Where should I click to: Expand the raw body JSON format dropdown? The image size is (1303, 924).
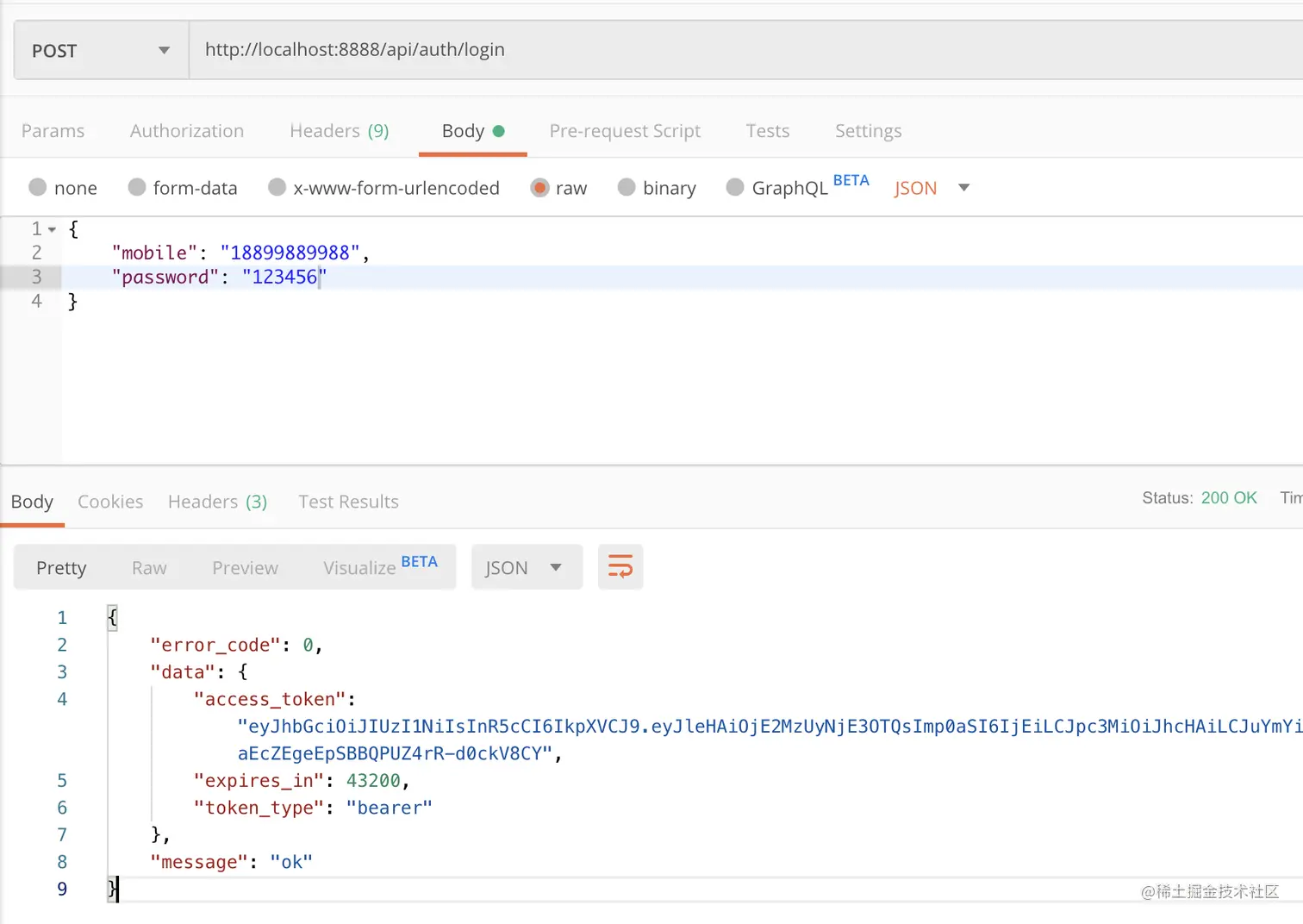963,187
